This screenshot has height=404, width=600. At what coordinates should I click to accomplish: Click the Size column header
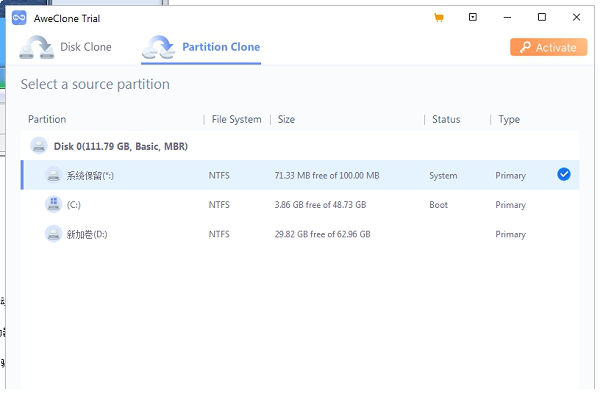coord(286,120)
